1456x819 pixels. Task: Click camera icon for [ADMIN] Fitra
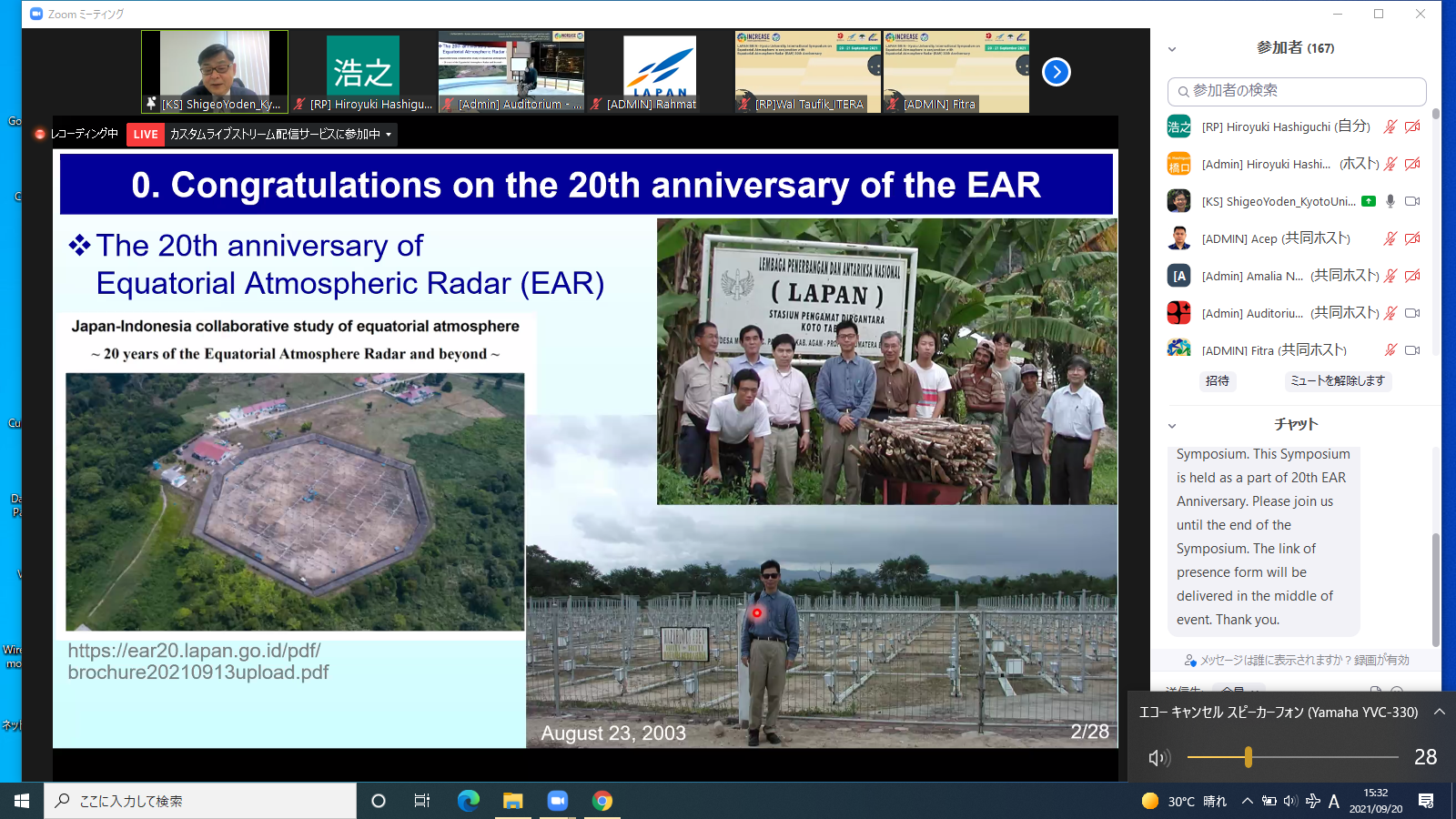pyautogui.click(x=1412, y=349)
